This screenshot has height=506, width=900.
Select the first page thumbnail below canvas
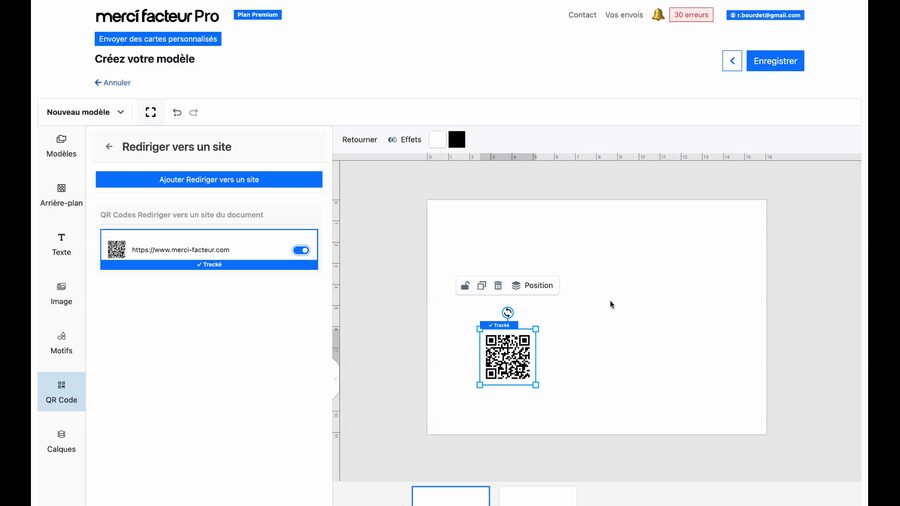coord(451,496)
